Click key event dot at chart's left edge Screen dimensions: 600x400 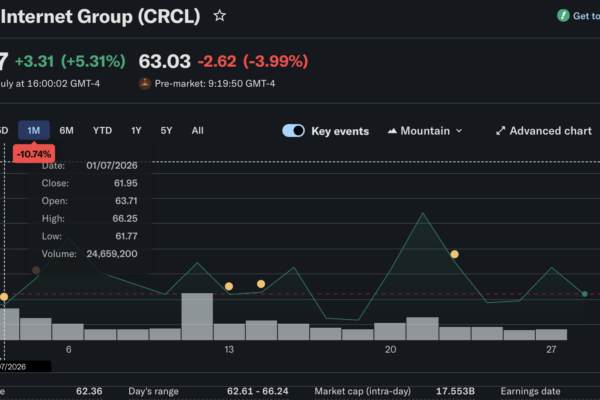click(x=4, y=297)
